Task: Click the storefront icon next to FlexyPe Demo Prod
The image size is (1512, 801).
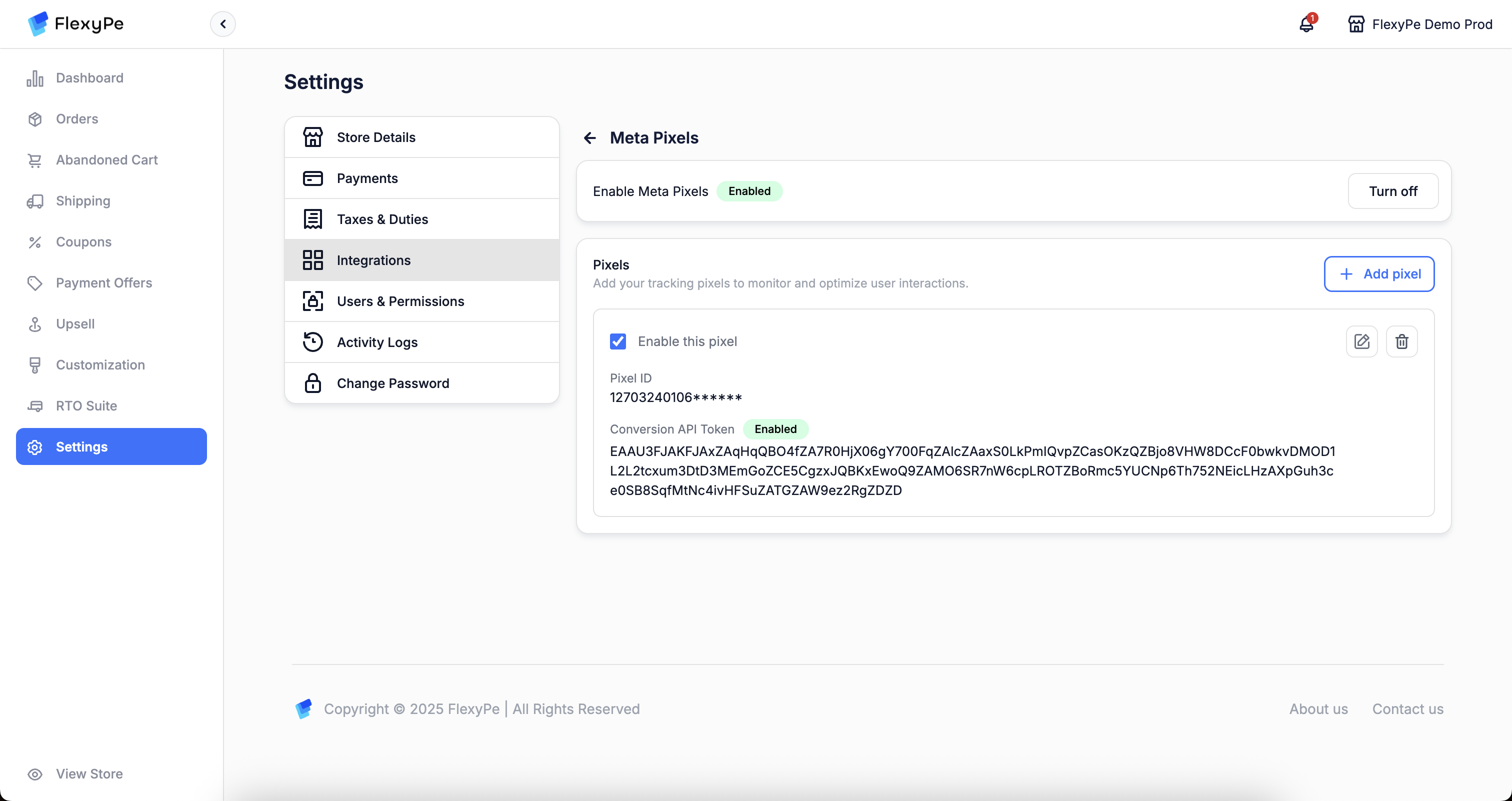Action: pos(1356,24)
